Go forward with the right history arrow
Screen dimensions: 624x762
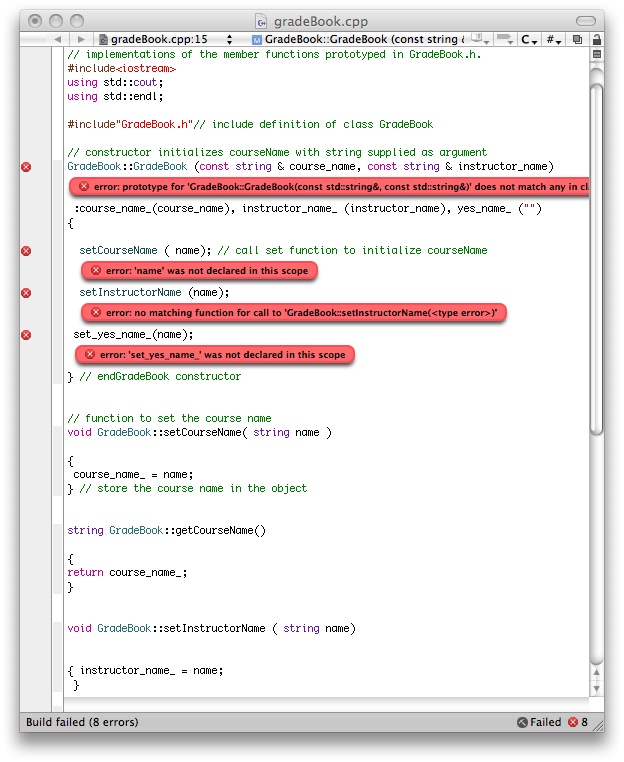(x=81, y=39)
